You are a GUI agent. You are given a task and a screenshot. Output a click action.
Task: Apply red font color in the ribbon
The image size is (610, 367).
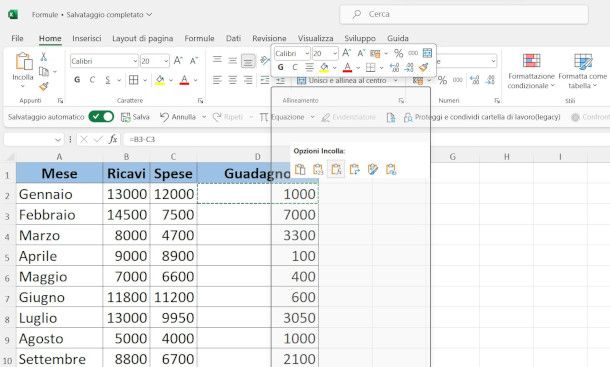point(184,80)
